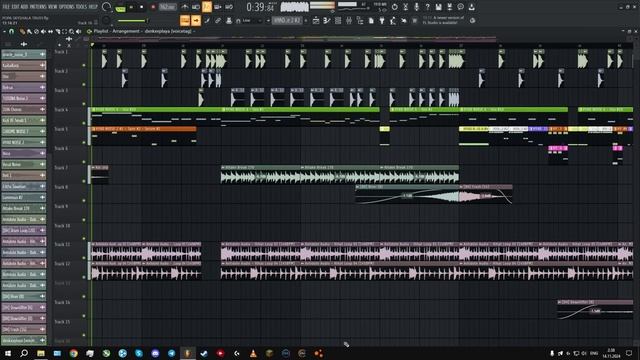Click the render/export audio icon
This screenshot has height=360, width=640.
coord(449,7)
